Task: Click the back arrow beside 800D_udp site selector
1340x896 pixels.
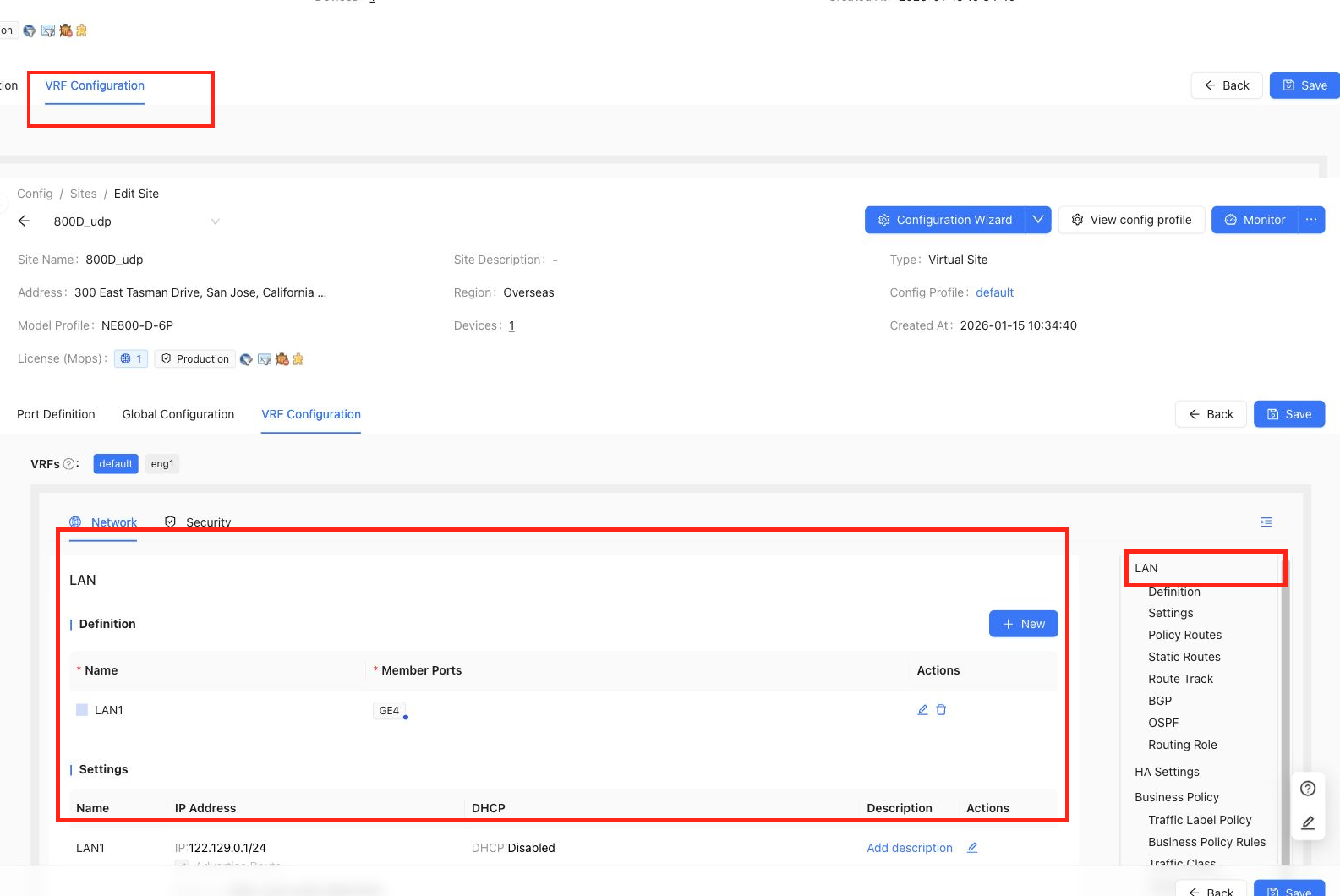Action: coord(24,221)
